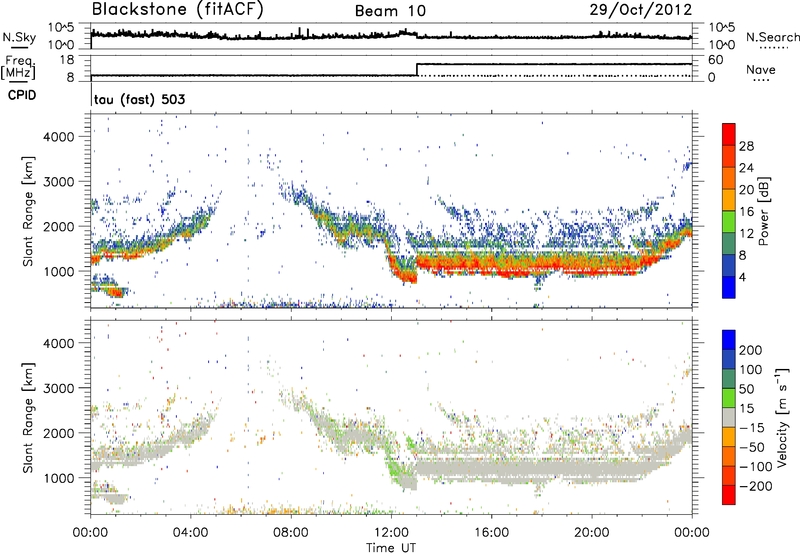Click the 'Blackstone (fitACF)' title text

[178, 9]
